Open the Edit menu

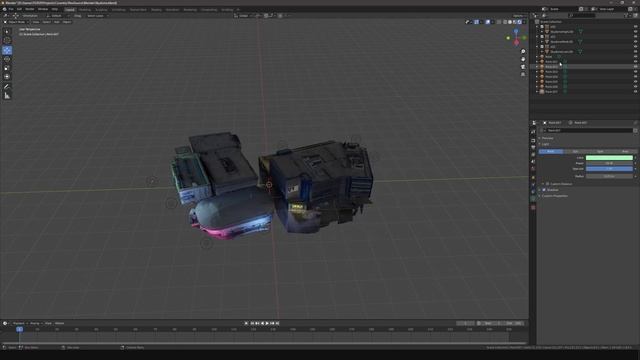[x=19, y=9]
